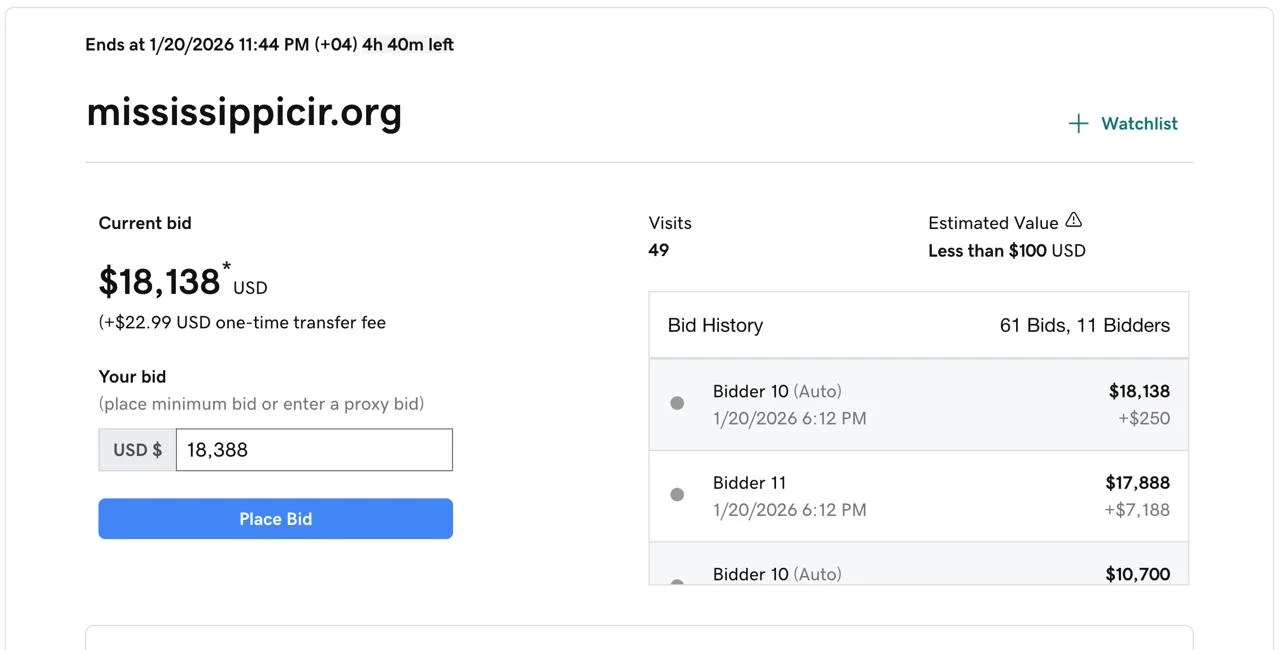
Task: Click the 61 Bids, 11 Bidders summary
Action: coord(1084,325)
